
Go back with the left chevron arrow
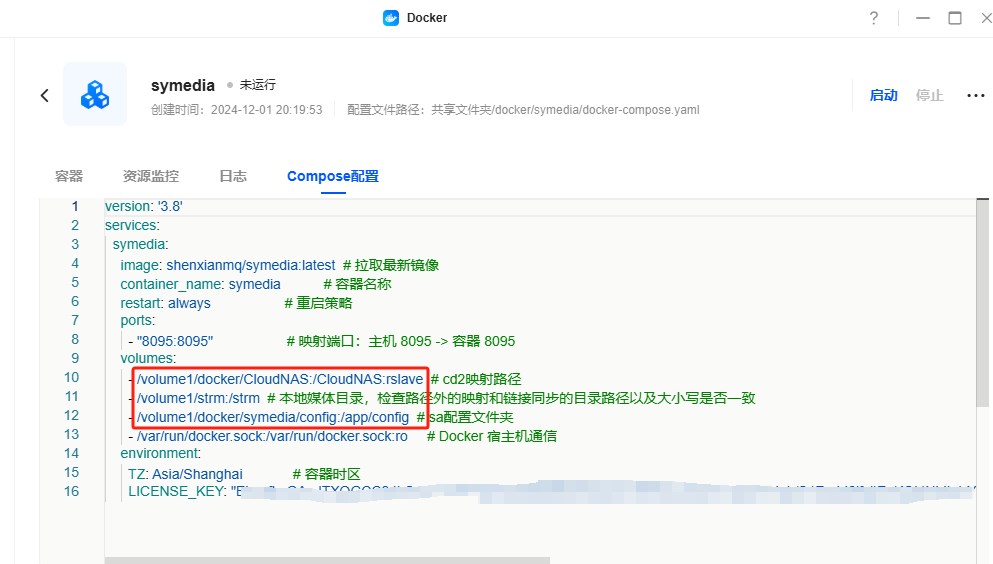pyautogui.click(x=44, y=96)
